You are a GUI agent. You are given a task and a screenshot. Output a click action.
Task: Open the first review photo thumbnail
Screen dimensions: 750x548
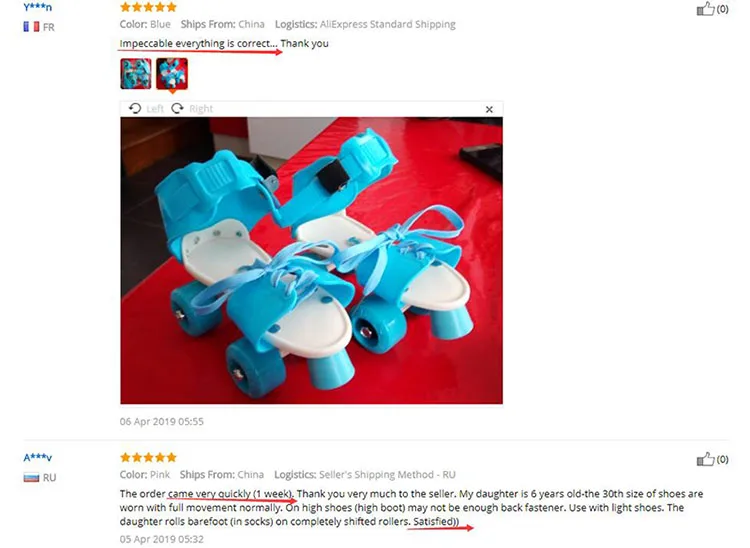[136, 74]
